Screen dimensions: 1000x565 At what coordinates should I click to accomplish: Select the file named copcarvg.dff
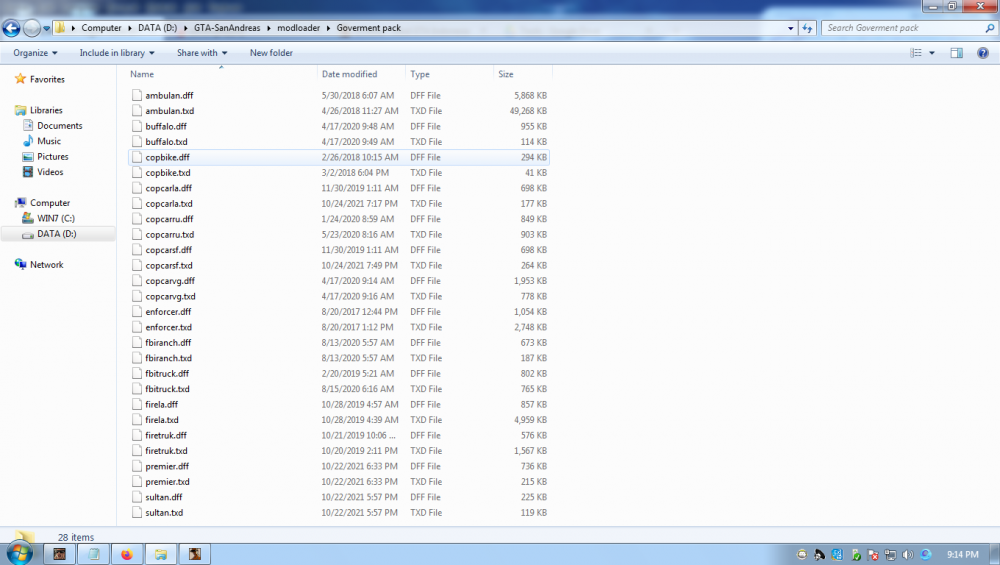tap(170, 281)
